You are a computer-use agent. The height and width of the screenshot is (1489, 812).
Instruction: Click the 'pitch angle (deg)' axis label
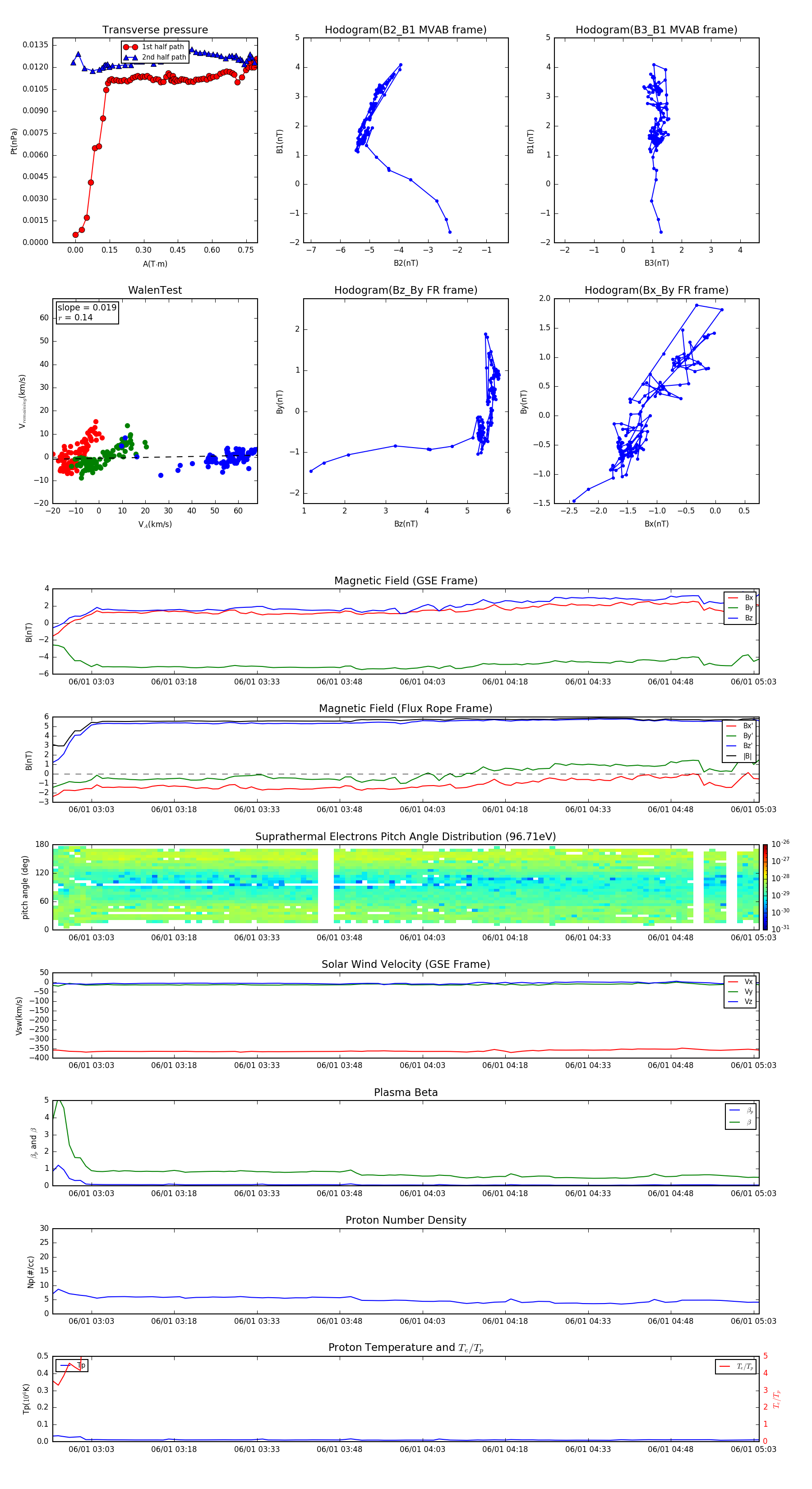click(x=25, y=887)
